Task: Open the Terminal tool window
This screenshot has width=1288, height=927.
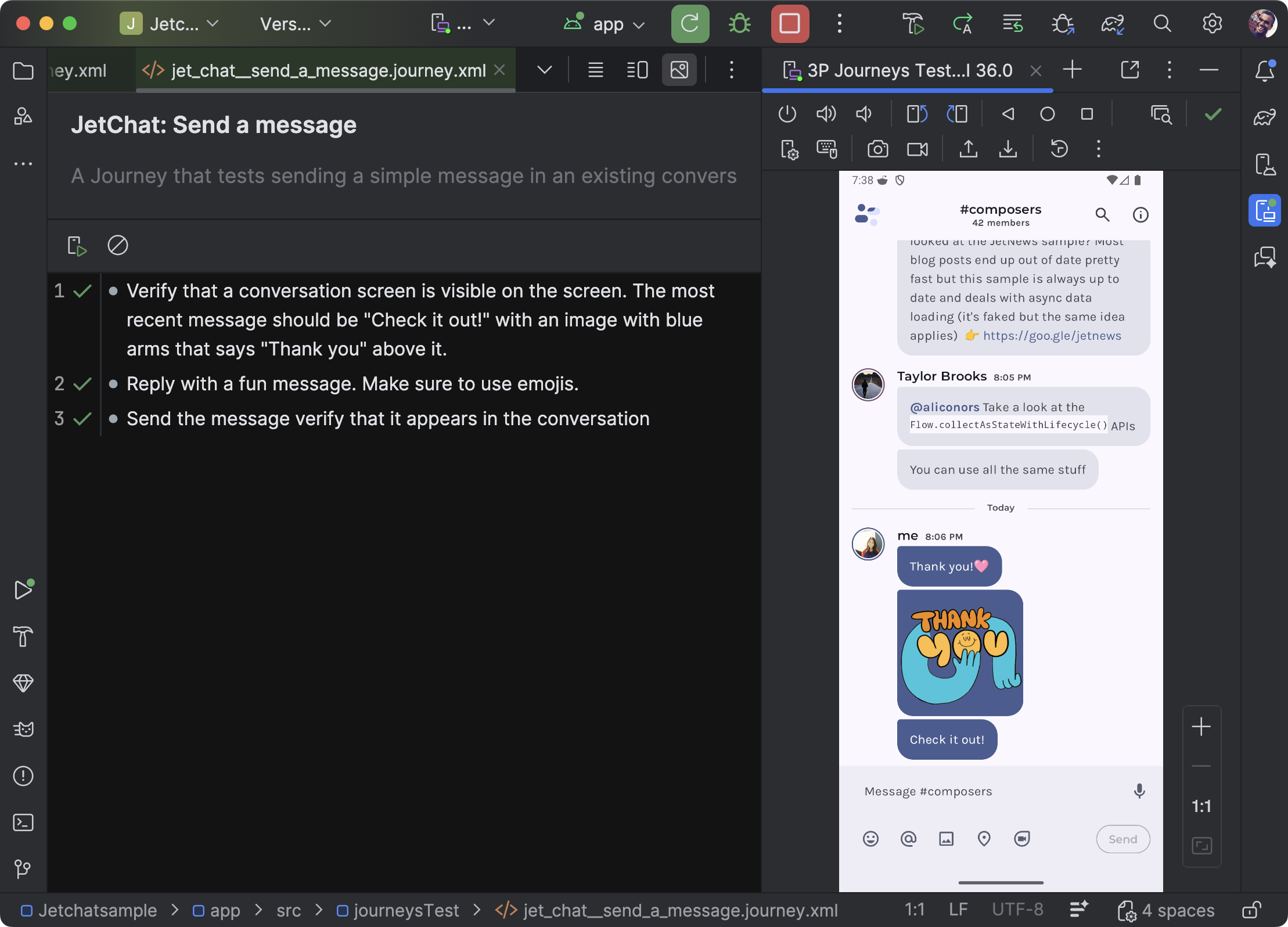Action: (x=23, y=822)
